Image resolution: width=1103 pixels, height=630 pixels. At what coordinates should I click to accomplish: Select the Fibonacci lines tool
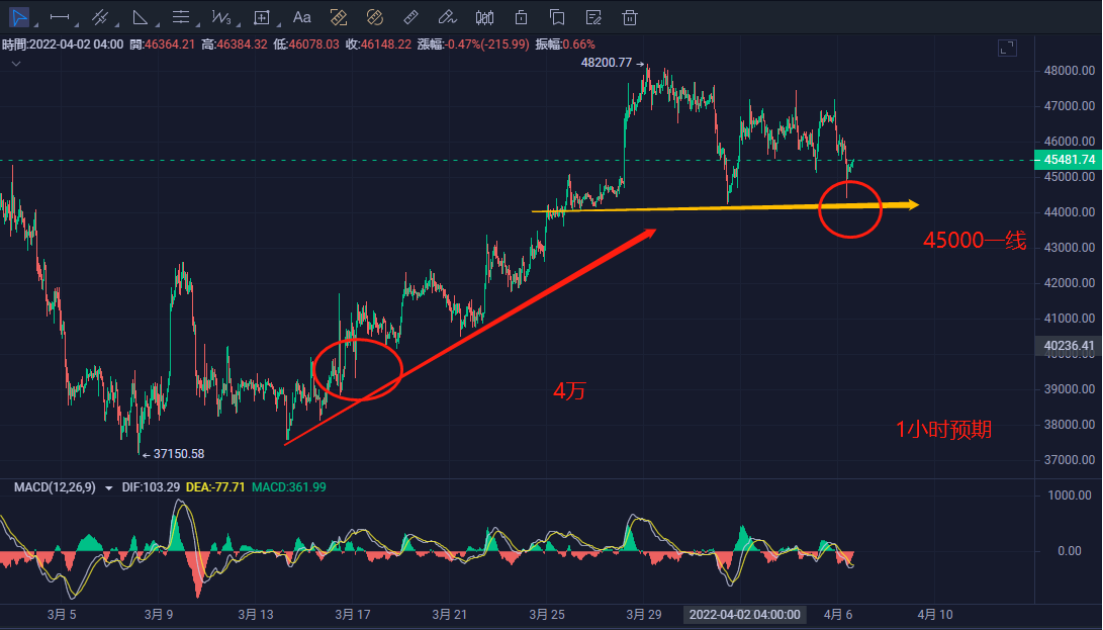click(181, 17)
